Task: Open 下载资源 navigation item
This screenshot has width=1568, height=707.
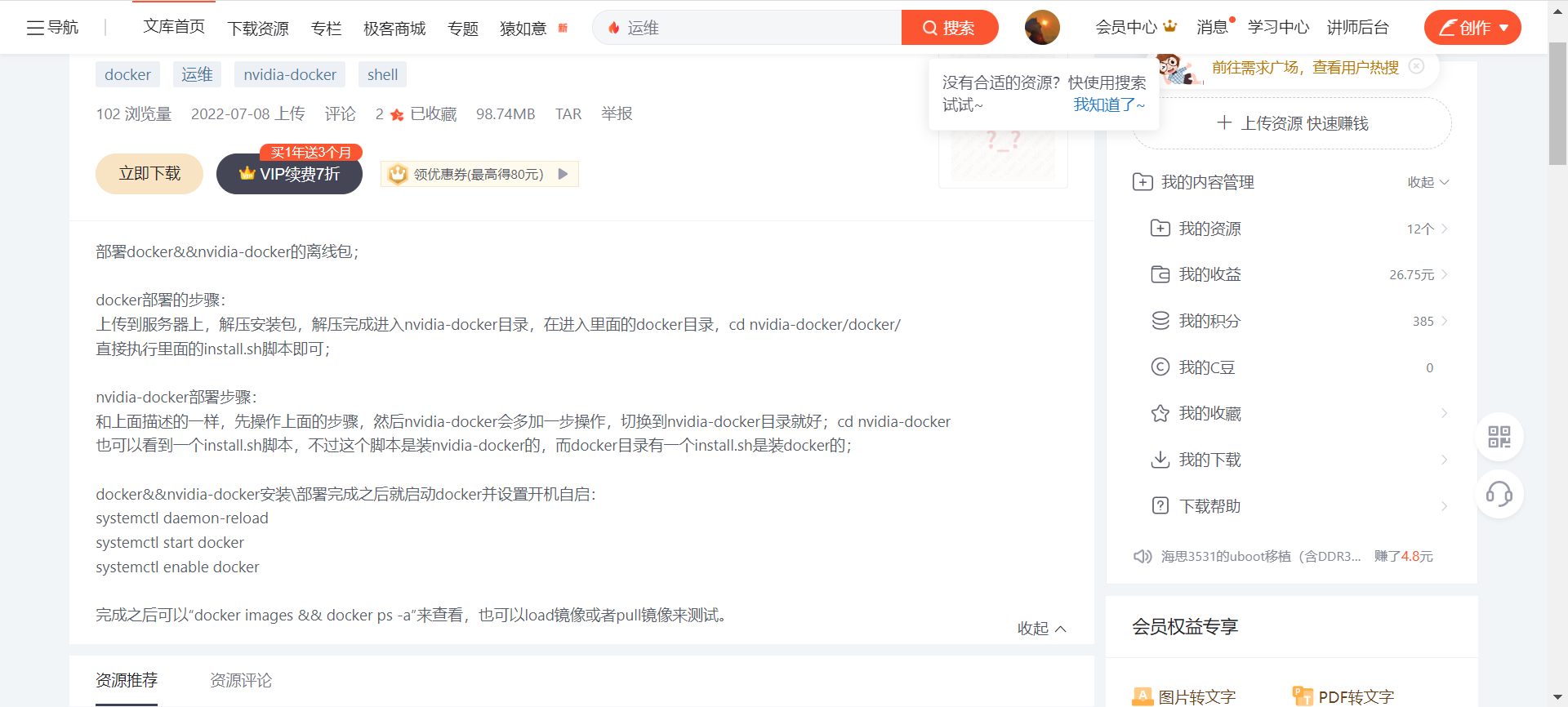Action: pos(258,29)
